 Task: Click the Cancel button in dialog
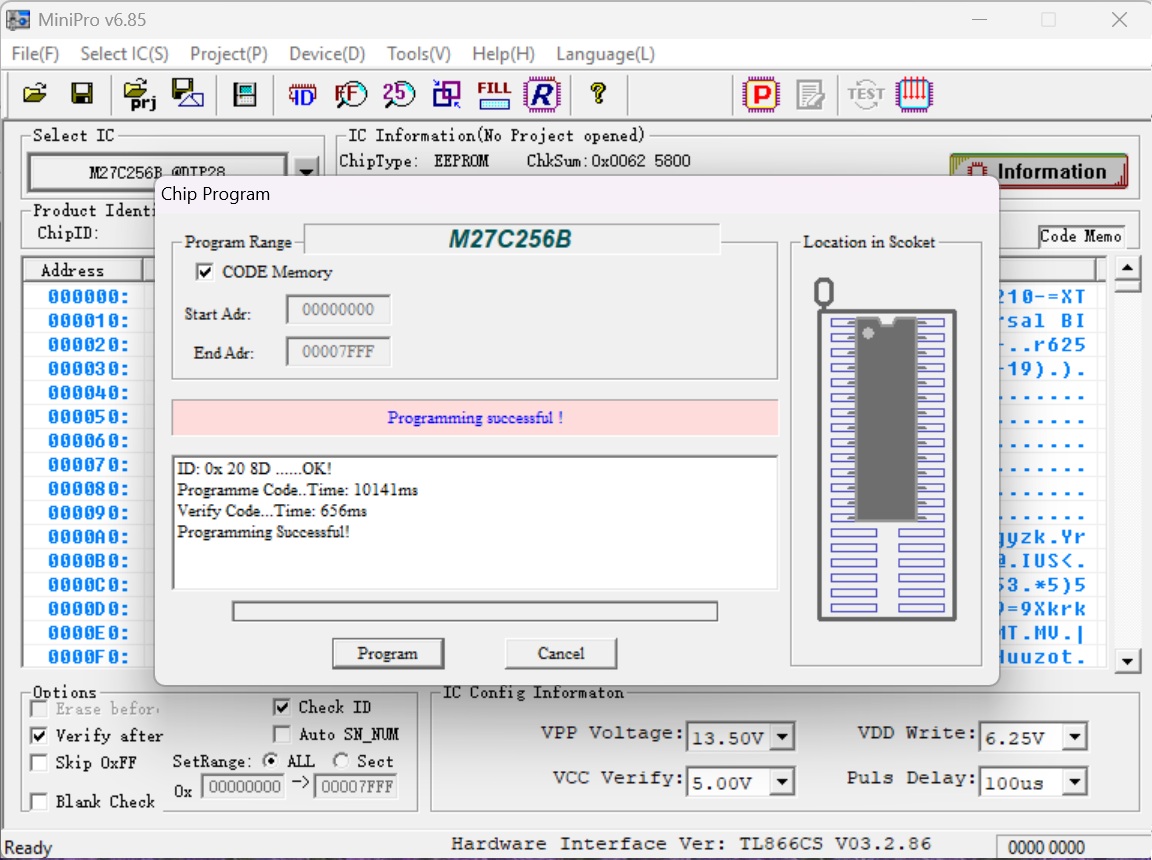[x=560, y=653]
